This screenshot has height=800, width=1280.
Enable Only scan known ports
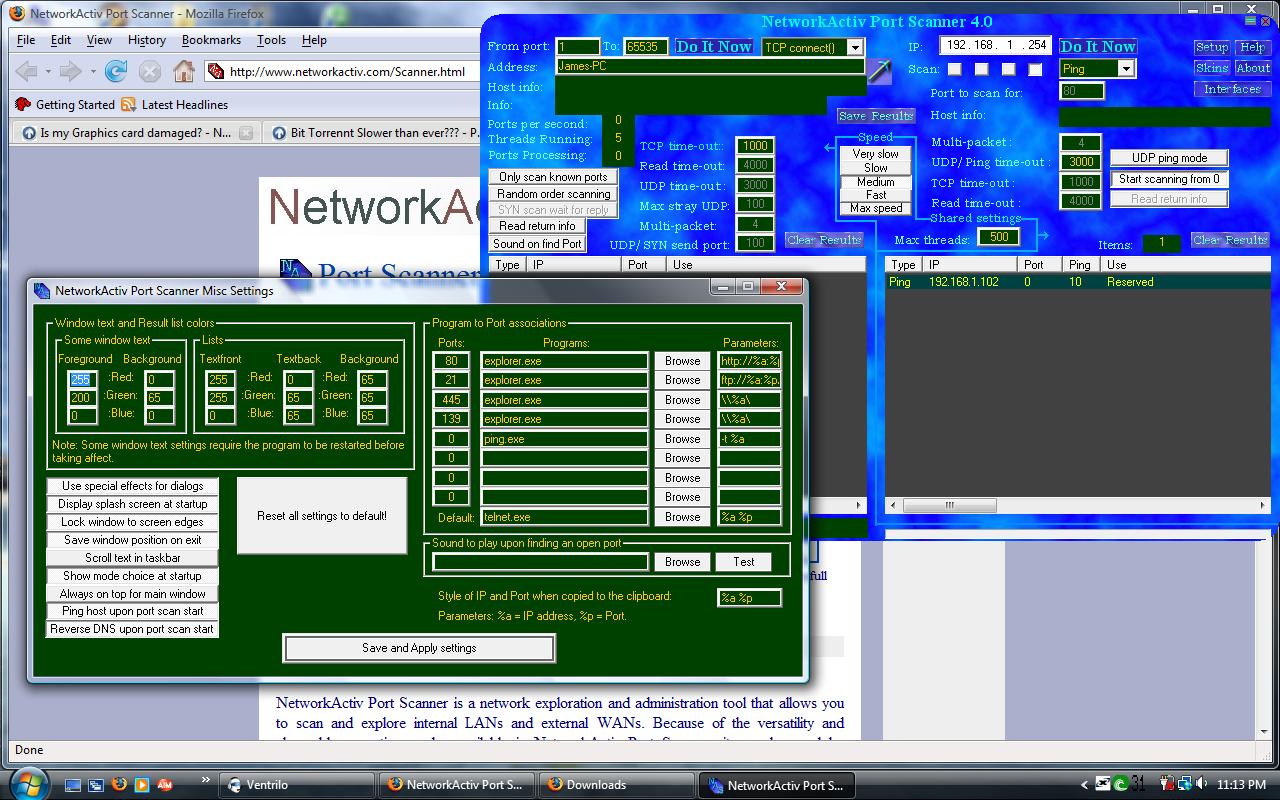click(x=553, y=177)
